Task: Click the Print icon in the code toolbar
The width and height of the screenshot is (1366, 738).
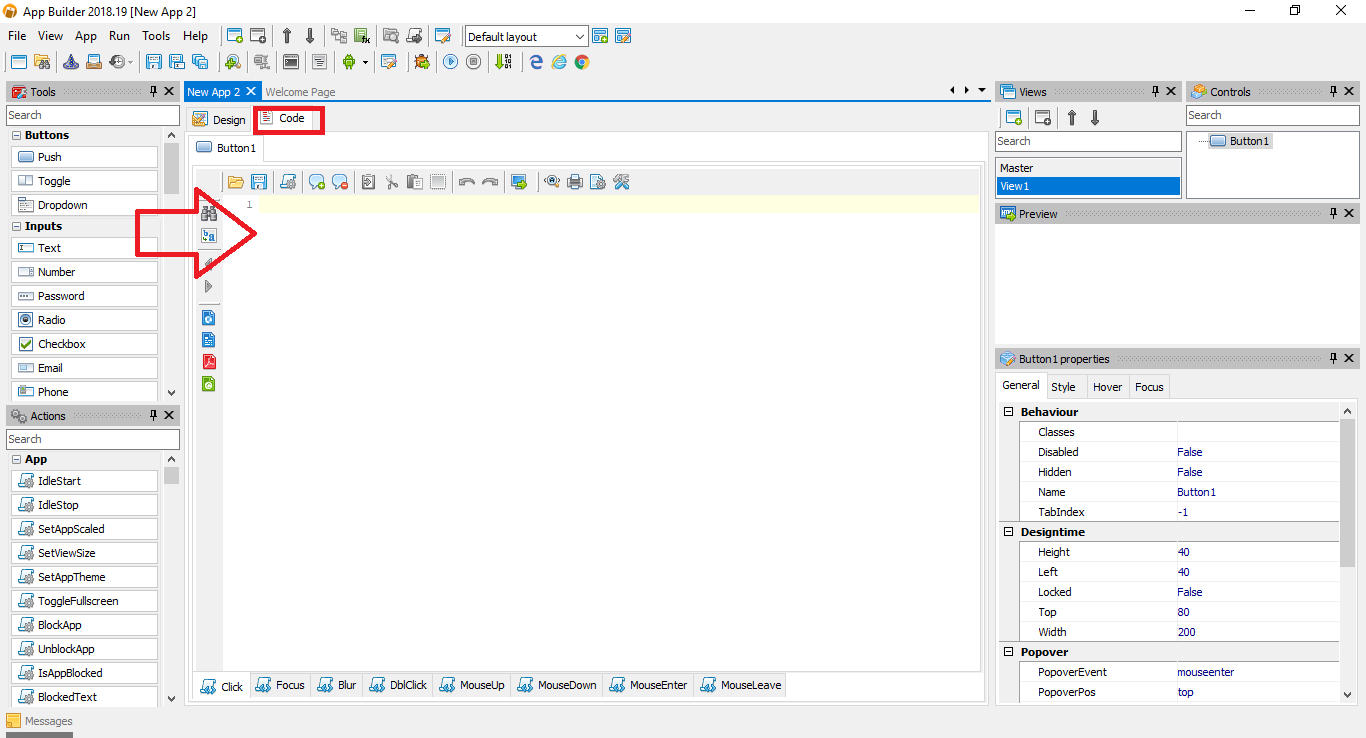Action: click(575, 181)
